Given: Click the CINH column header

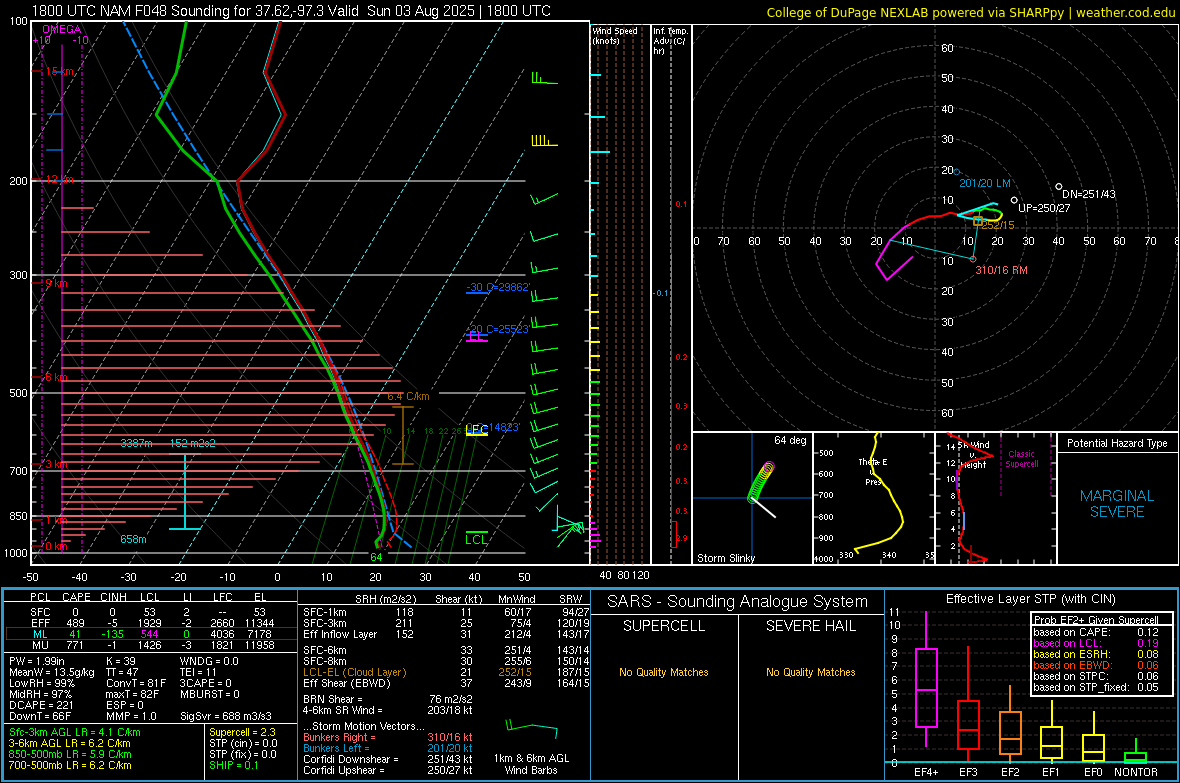Looking at the screenshot, I should click(114, 597).
